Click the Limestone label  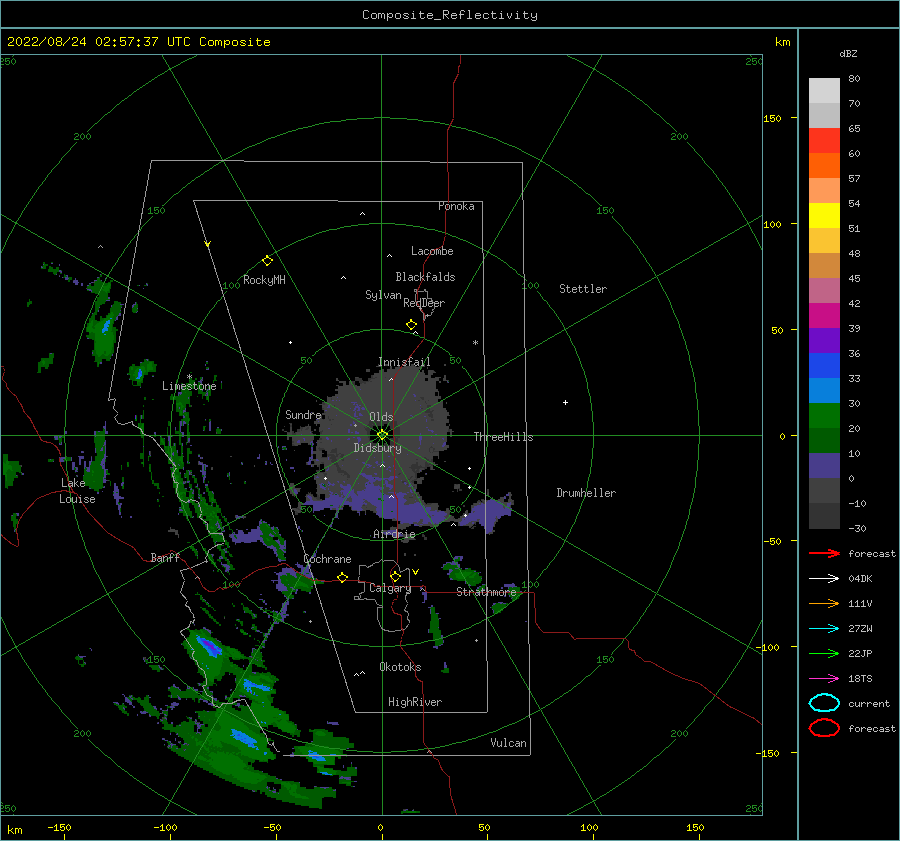click(x=189, y=386)
